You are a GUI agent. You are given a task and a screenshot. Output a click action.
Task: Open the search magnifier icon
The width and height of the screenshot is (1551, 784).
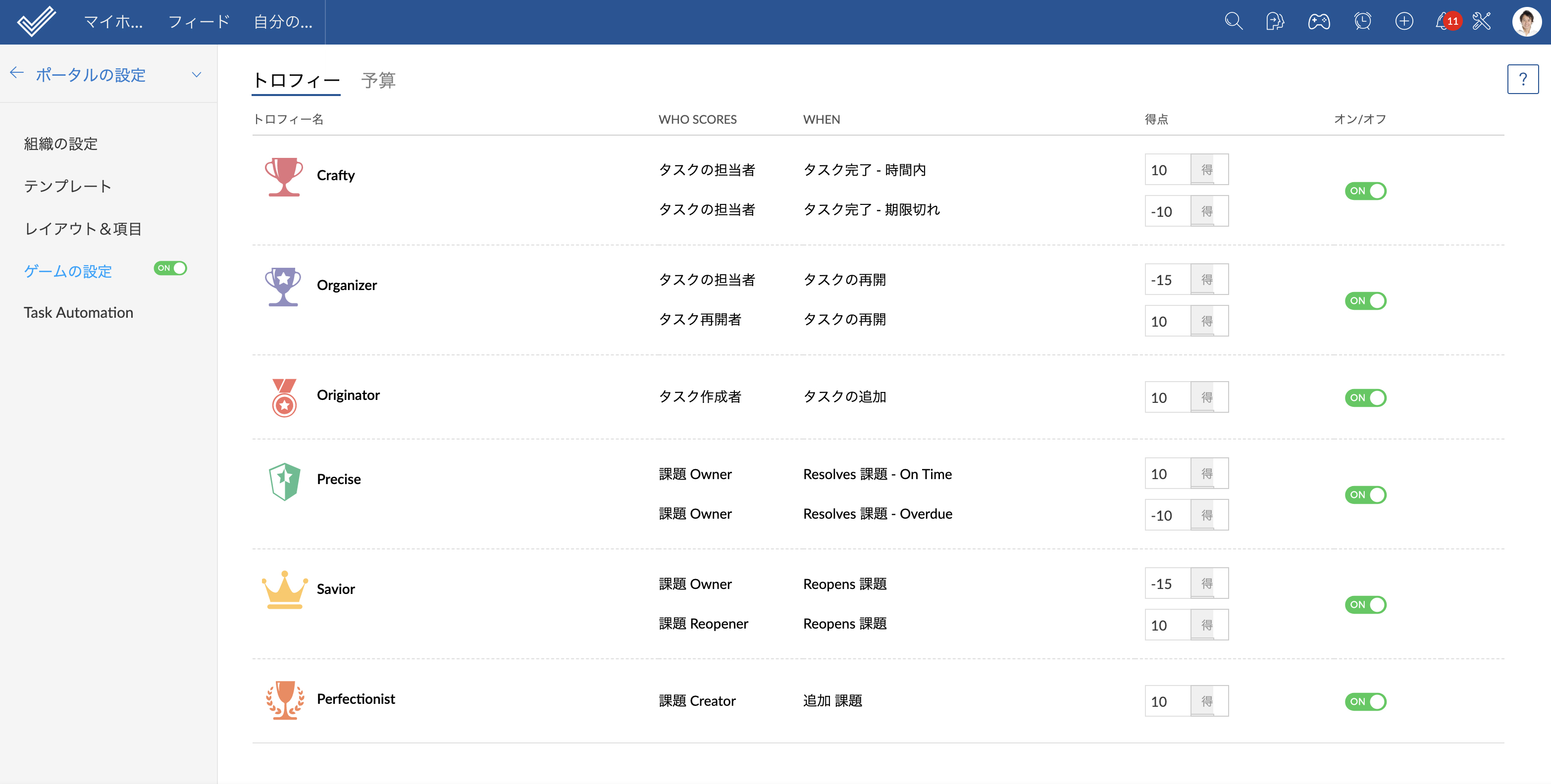coord(1233,22)
